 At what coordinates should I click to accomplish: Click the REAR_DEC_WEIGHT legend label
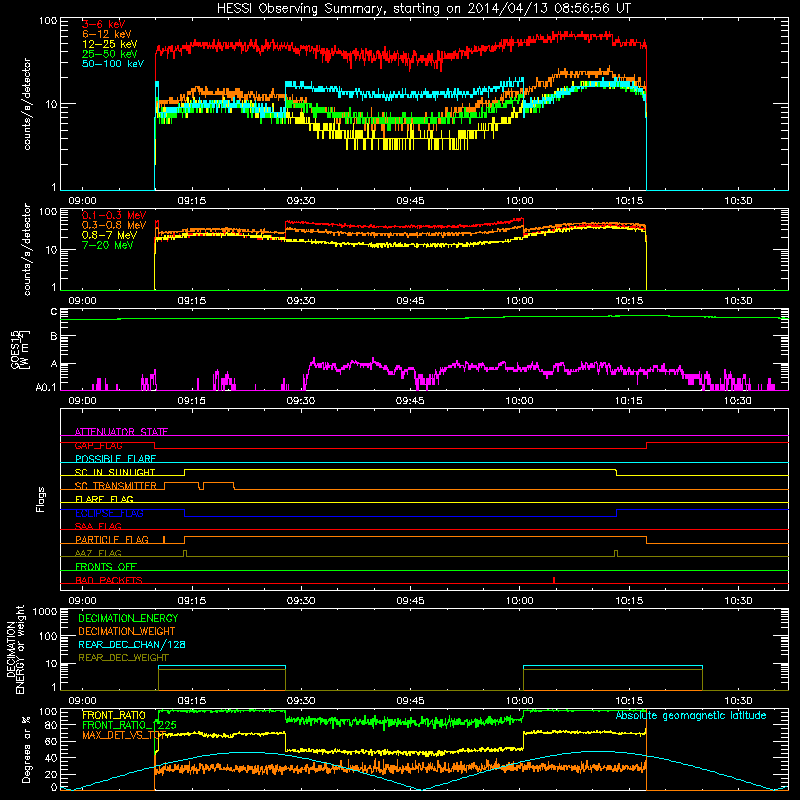pos(123,658)
